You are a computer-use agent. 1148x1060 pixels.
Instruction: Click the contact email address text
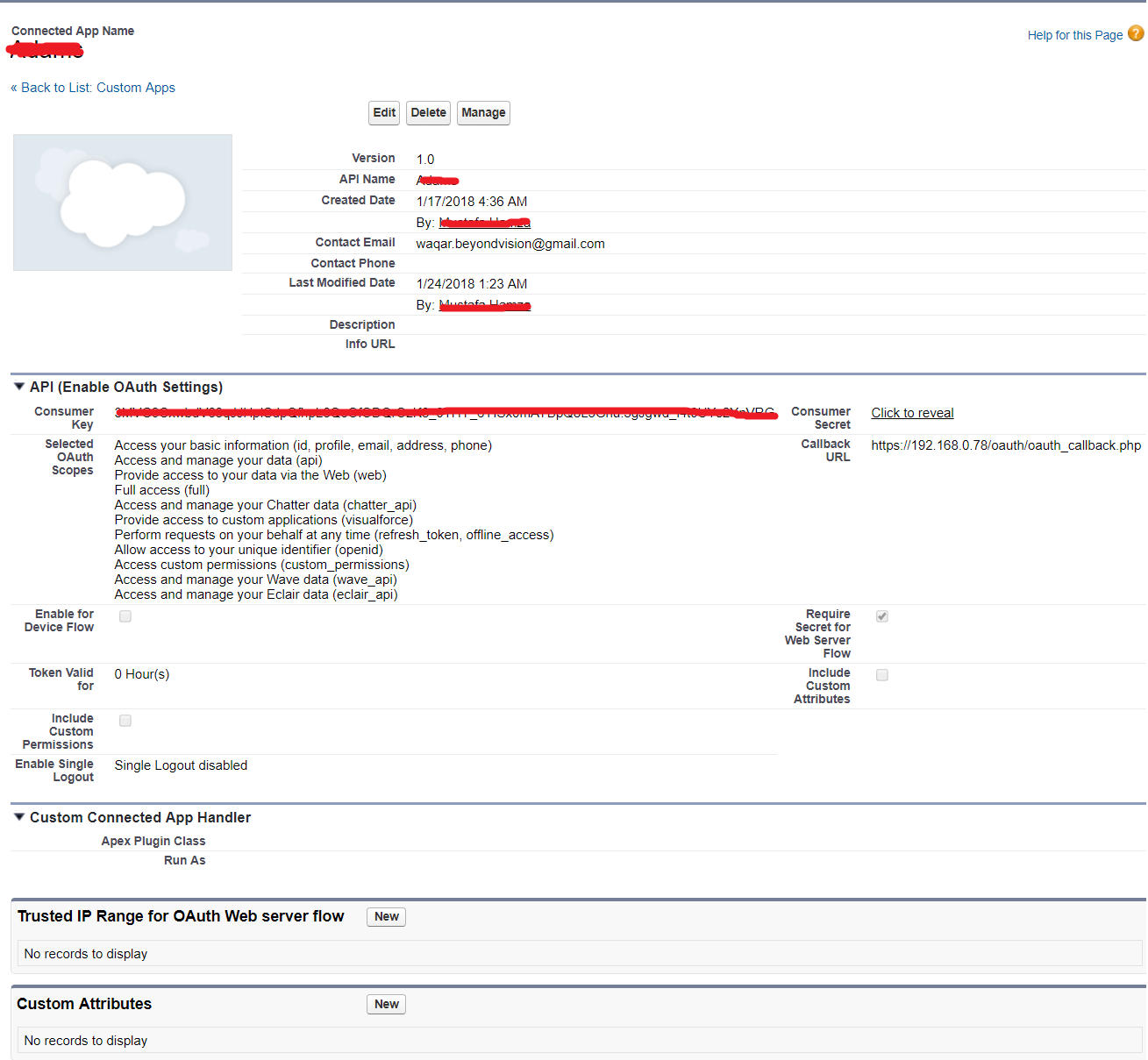[x=510, y=244]
